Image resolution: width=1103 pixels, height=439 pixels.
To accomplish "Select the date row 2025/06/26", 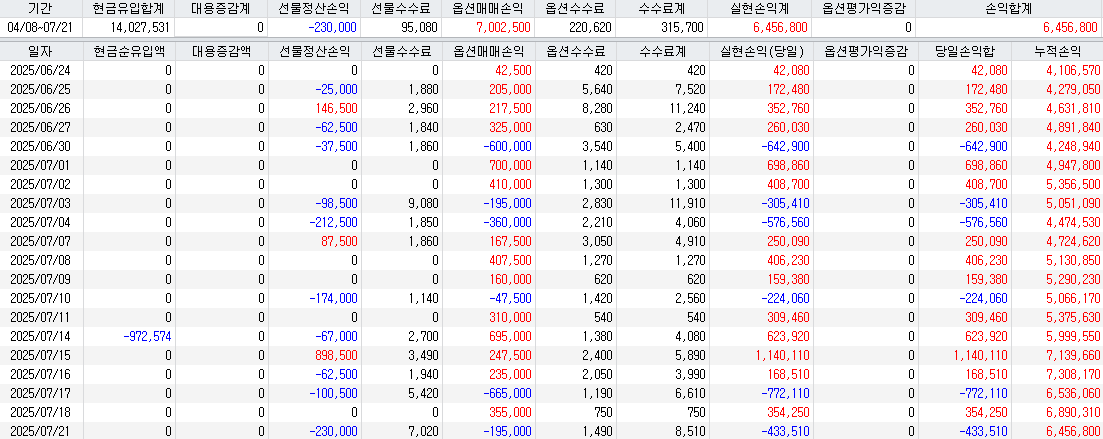I will 41,108.
